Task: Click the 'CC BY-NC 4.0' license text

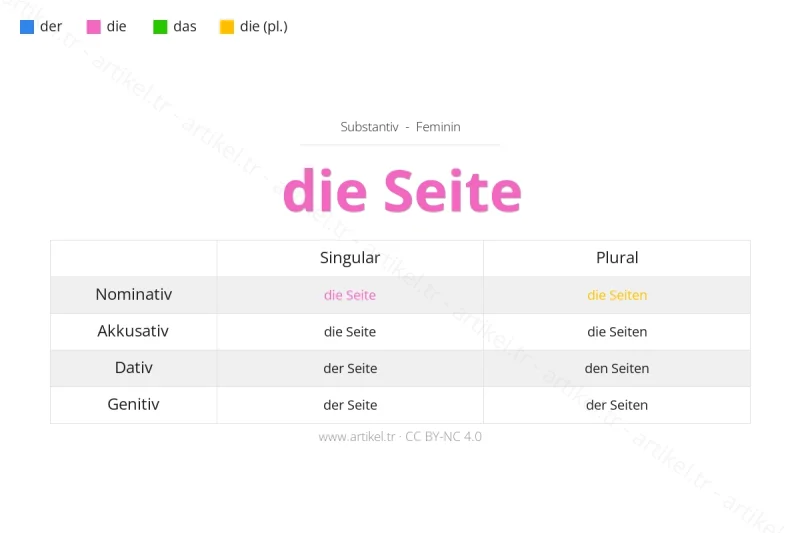Action: point(447,437)
